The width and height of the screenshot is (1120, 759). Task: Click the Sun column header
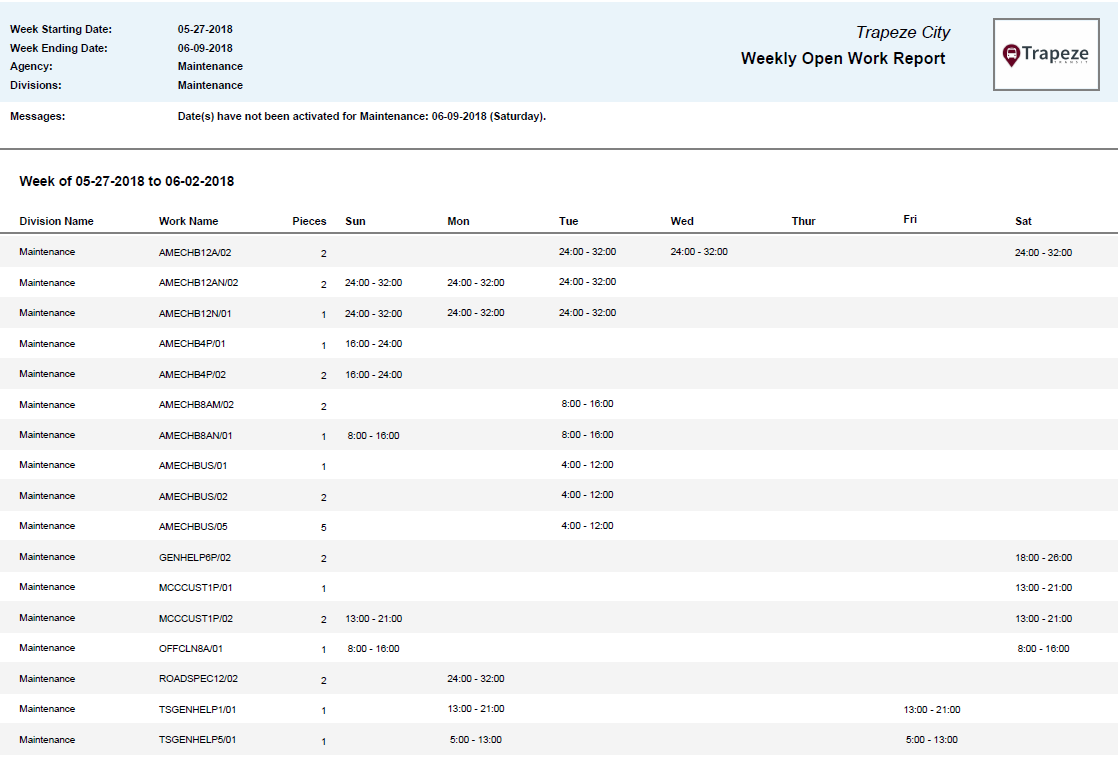[355, 221]
